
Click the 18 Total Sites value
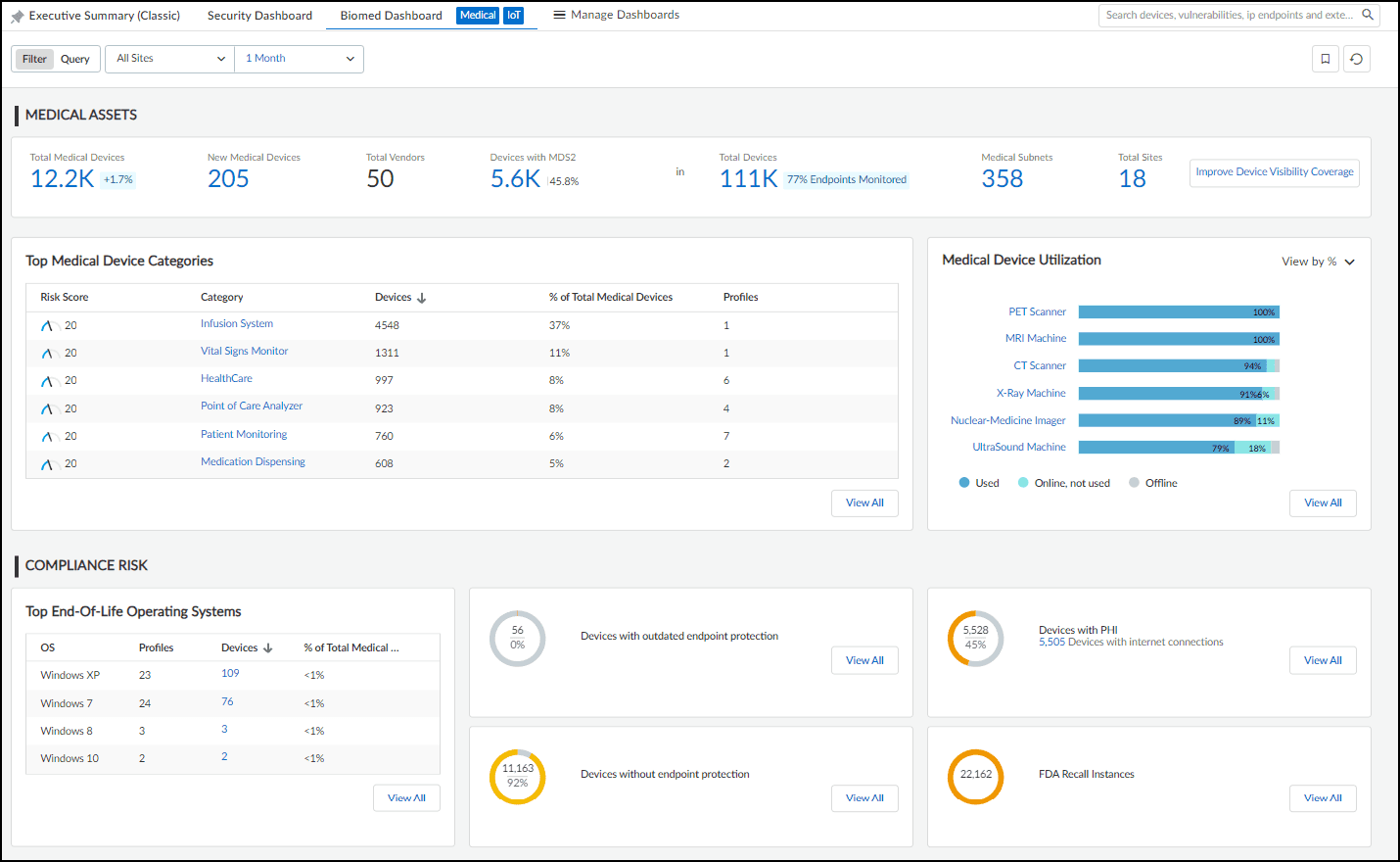[x=1133, y=179]
